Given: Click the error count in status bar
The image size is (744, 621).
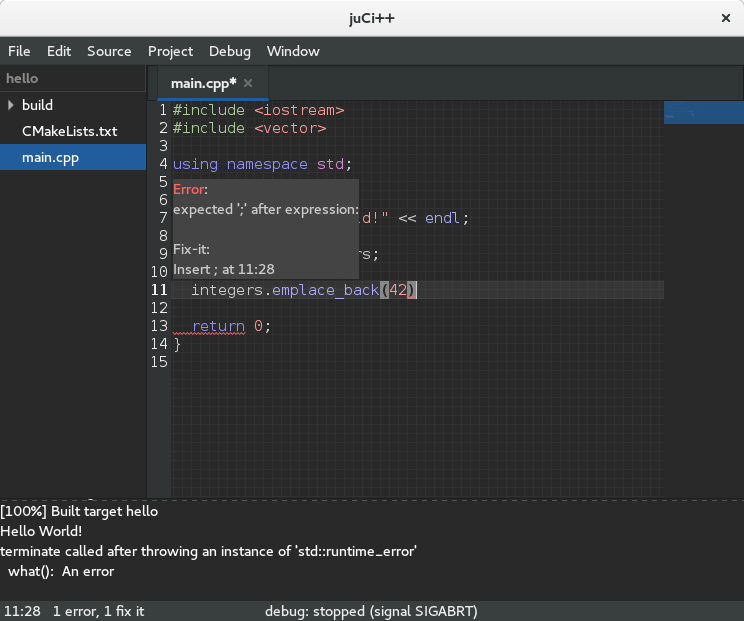Looking at the screenshot, I should pyautogui.click(x=98, y=611).
